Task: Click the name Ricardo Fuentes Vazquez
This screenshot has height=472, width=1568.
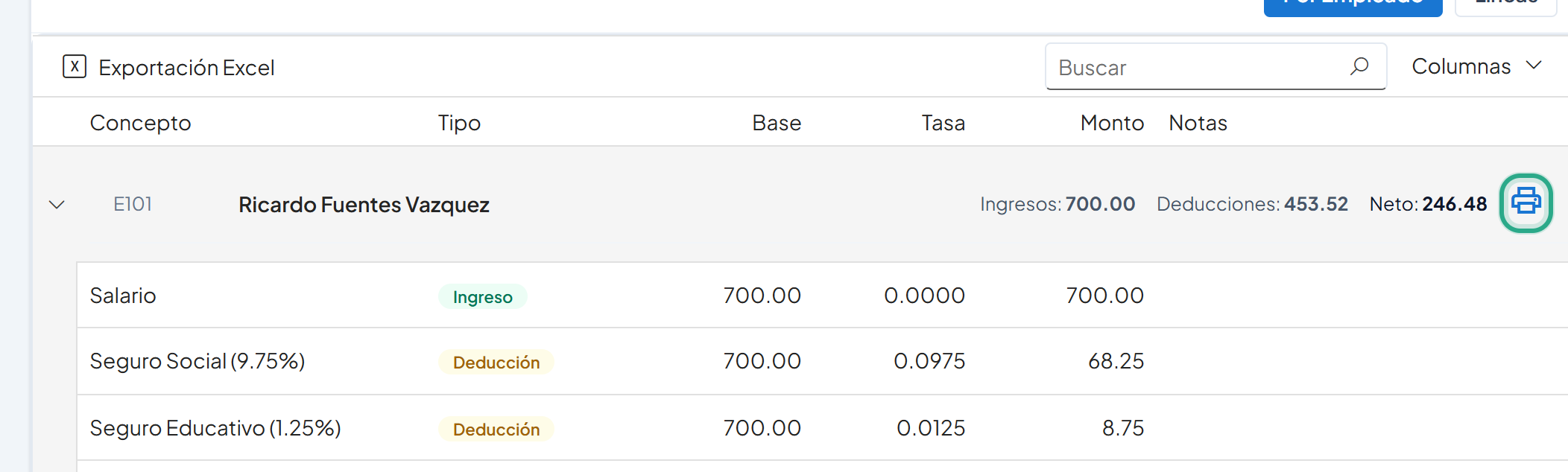Action: pyautogui.click(x=364, y=205)
